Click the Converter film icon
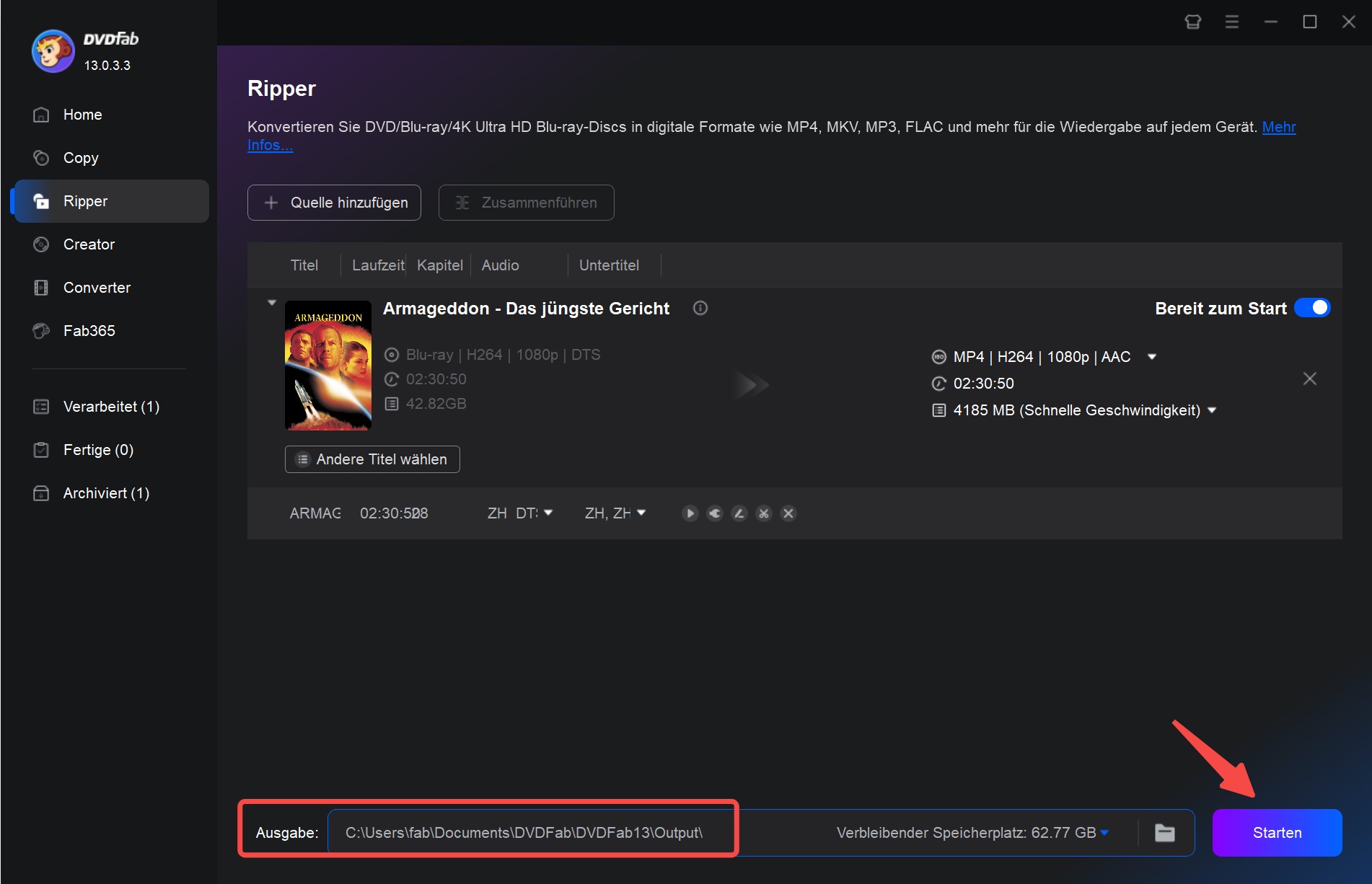 pos(41,288)
